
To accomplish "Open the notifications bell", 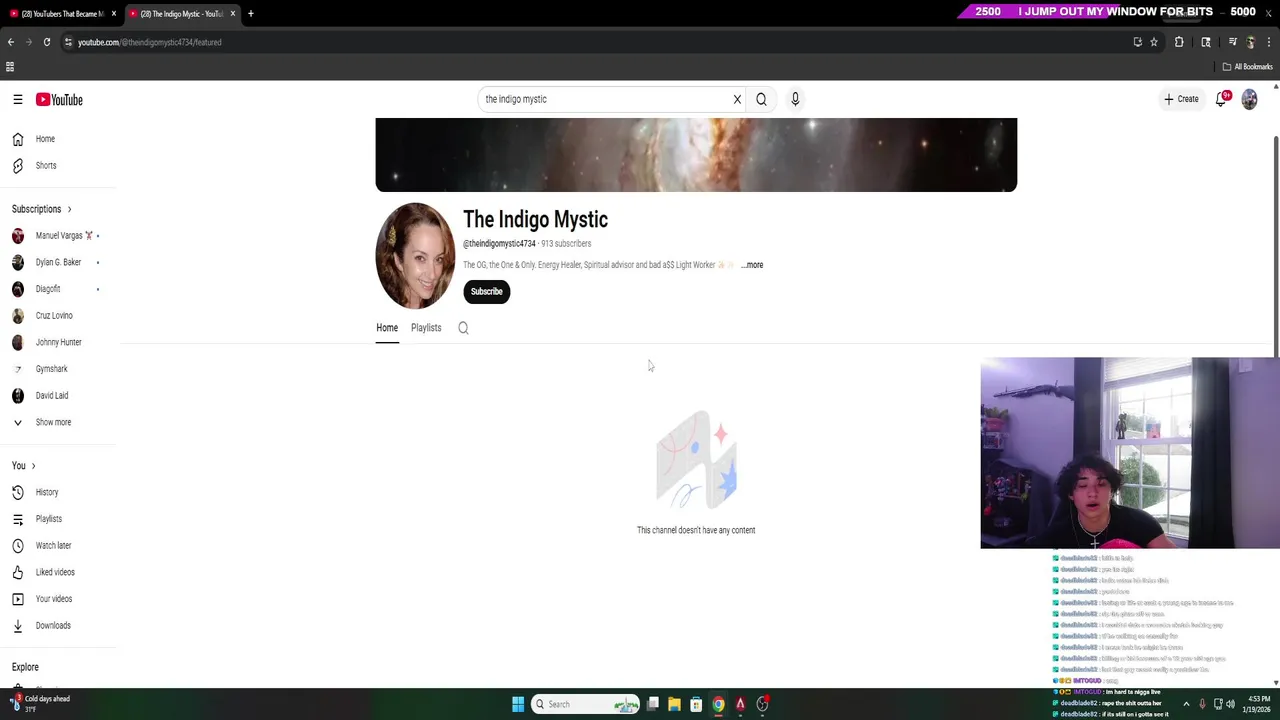I will tap(1221, 99).
